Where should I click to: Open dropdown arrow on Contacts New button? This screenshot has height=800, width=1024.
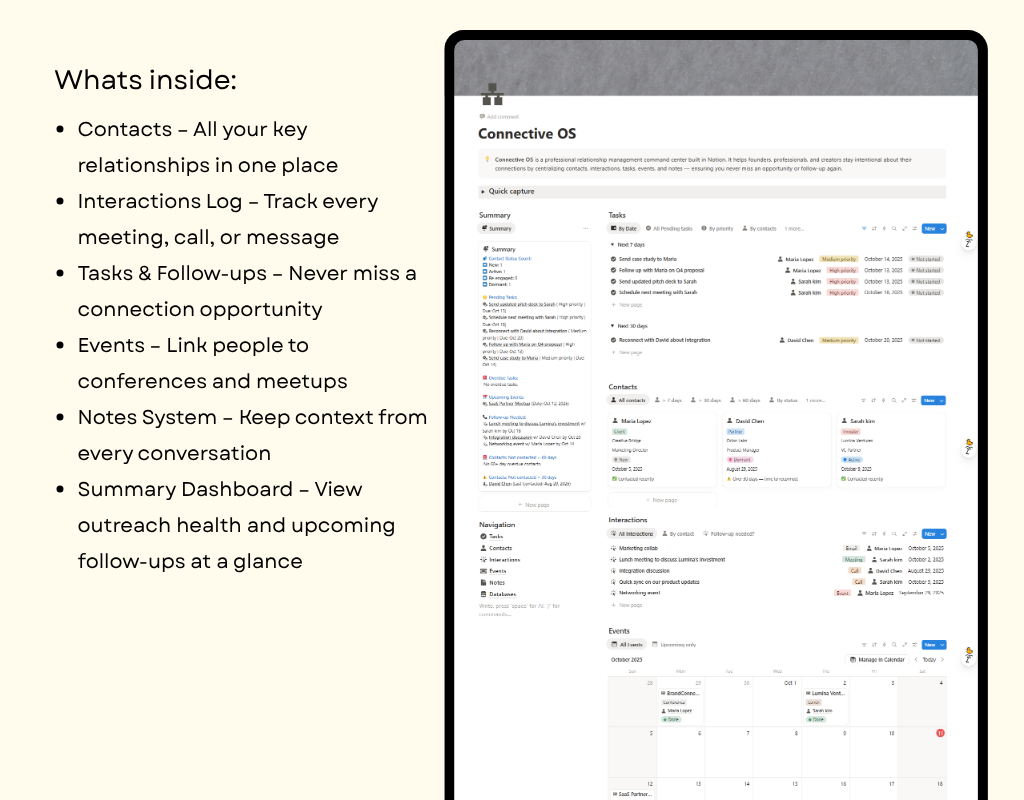(x=942, y=400)
